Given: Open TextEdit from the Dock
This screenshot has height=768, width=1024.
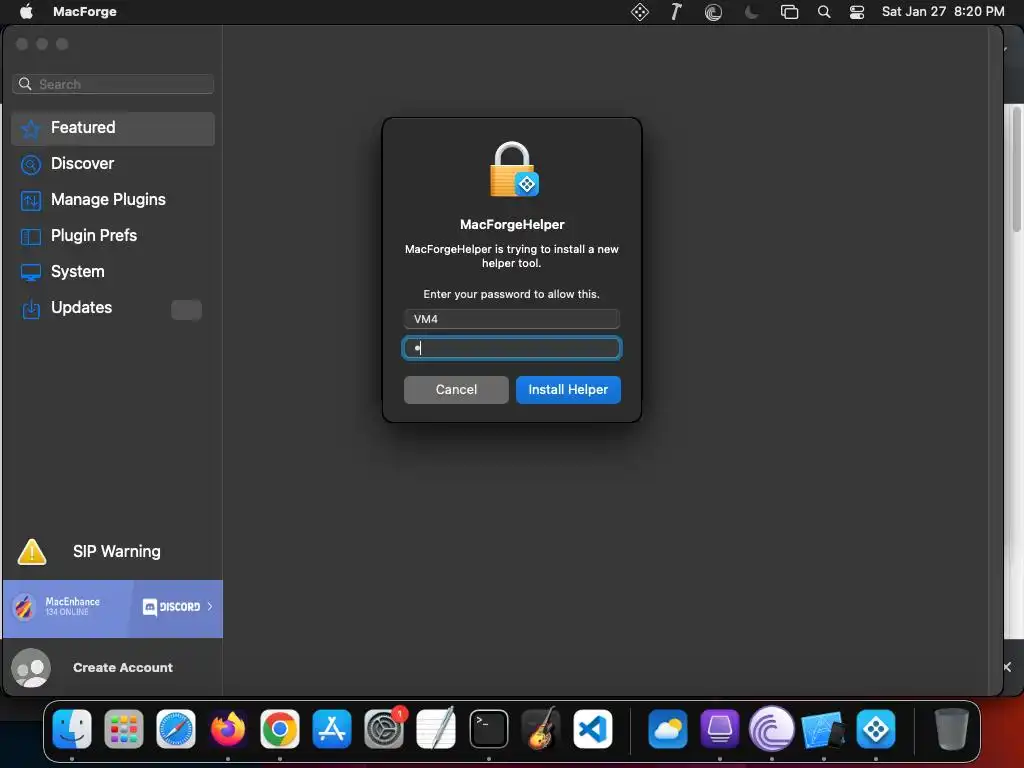Looking at the screenshot, I should pyautogui.click(x=436, y=729).
